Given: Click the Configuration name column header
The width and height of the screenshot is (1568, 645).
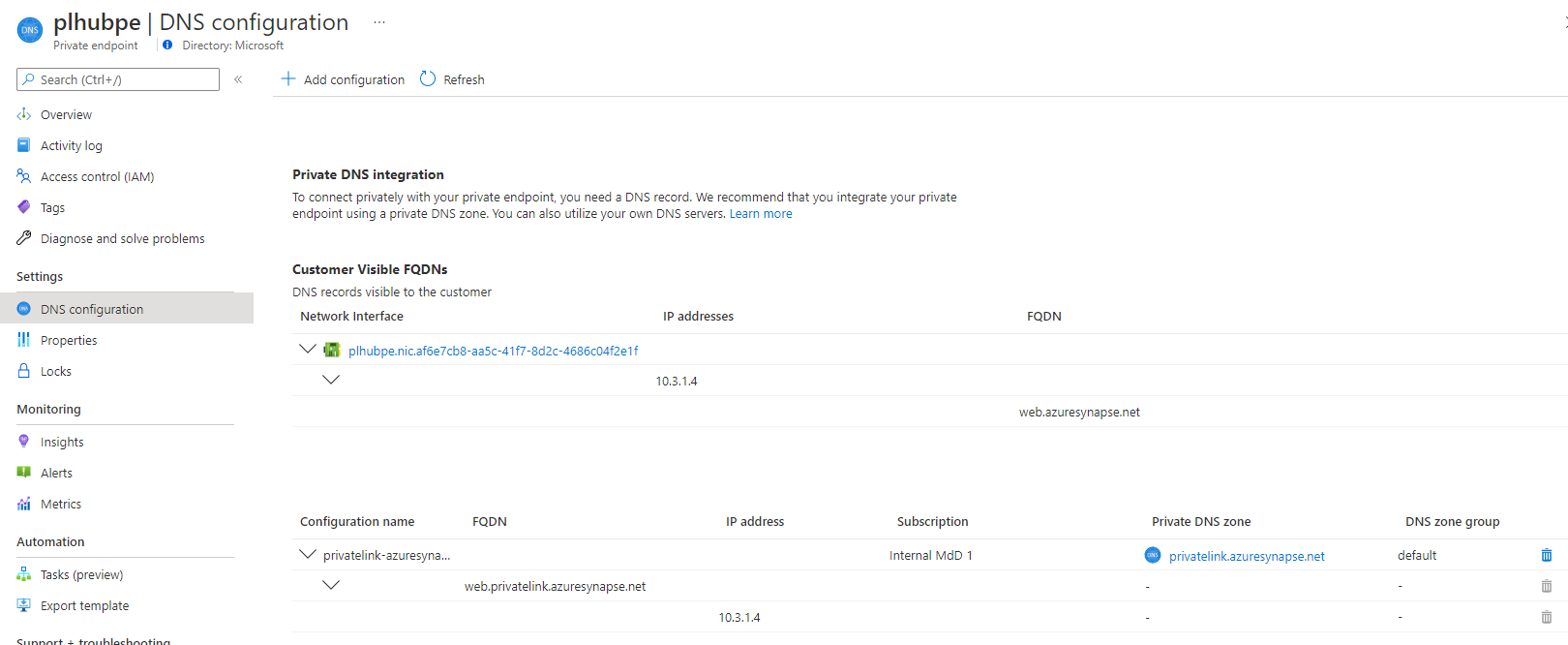Looking at the screenshot, I should point(357,521).
